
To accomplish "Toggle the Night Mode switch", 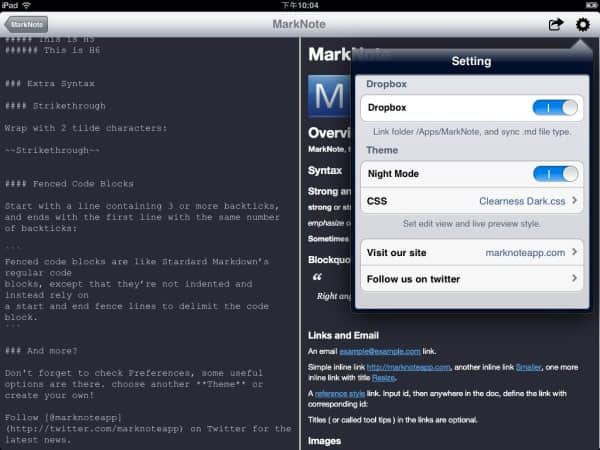I will pyautogui.click(x=555, y=174).
